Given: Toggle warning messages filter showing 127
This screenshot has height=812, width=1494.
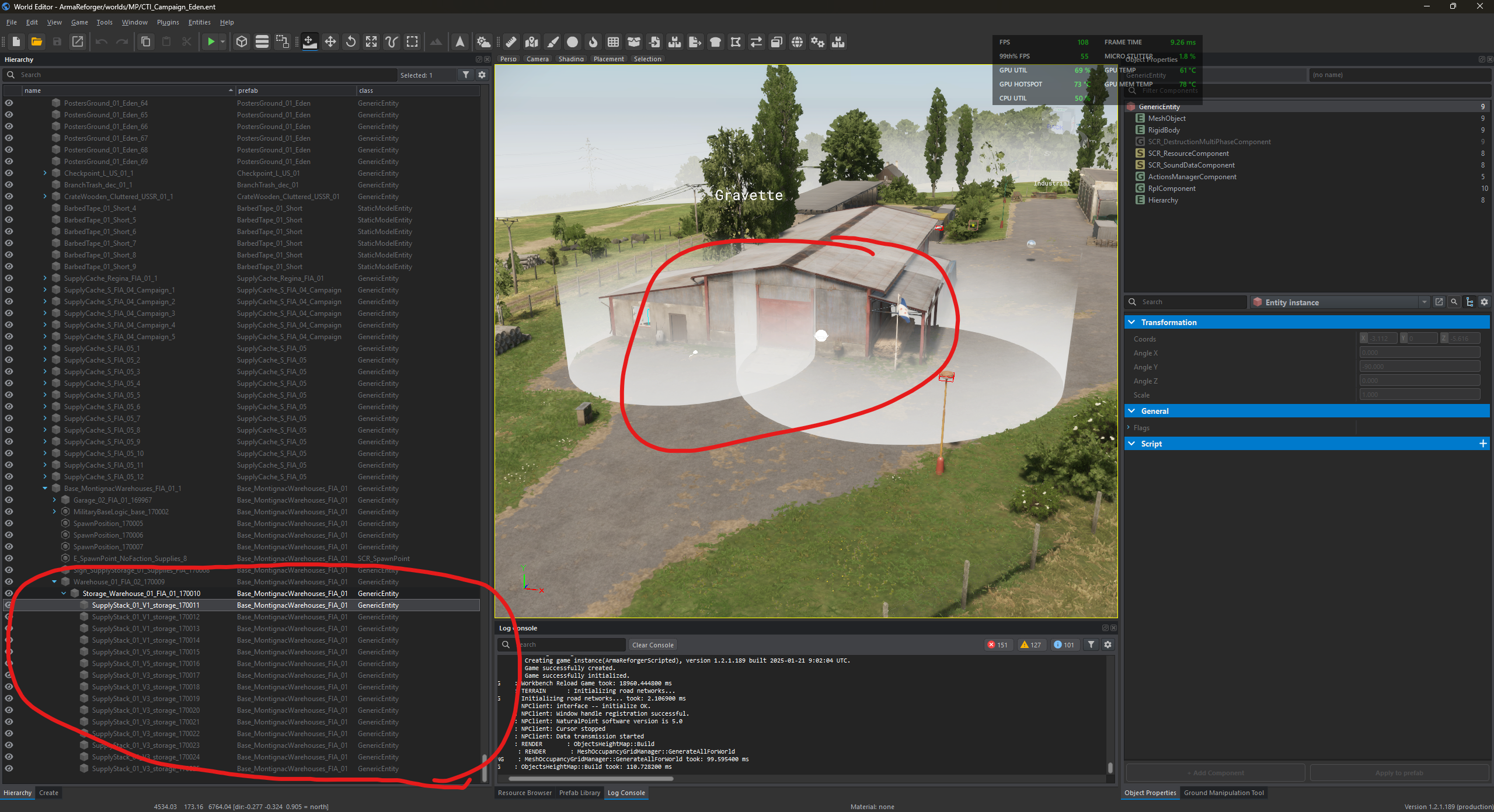Looking at the screenshot, I should coord(1031,644).
